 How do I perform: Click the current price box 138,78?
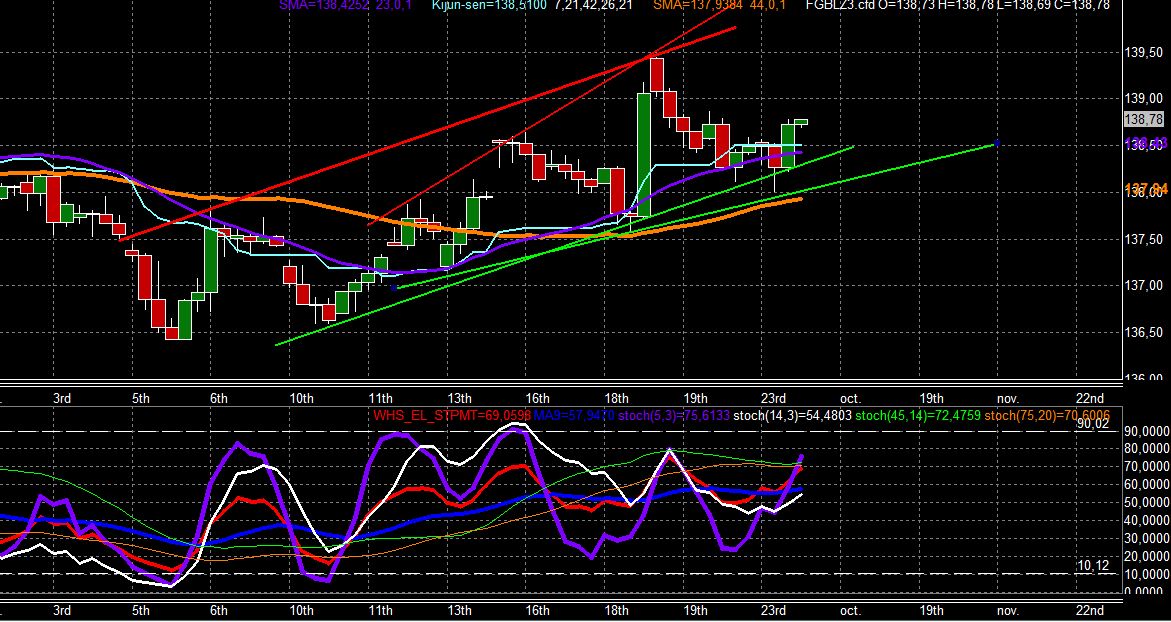(1143, 119)
